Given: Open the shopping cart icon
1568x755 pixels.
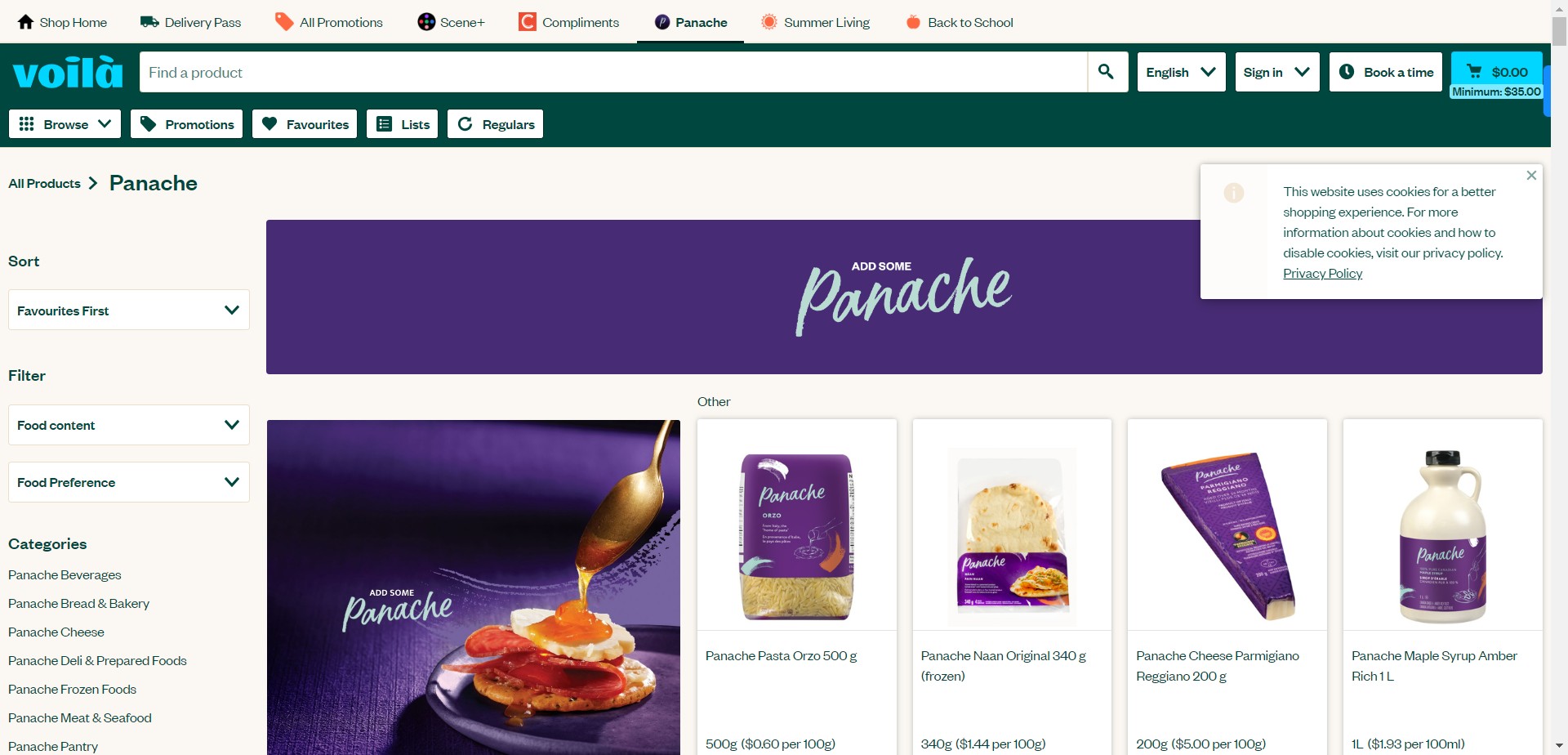Looking at the screenshot, I should pos(1474,71).
